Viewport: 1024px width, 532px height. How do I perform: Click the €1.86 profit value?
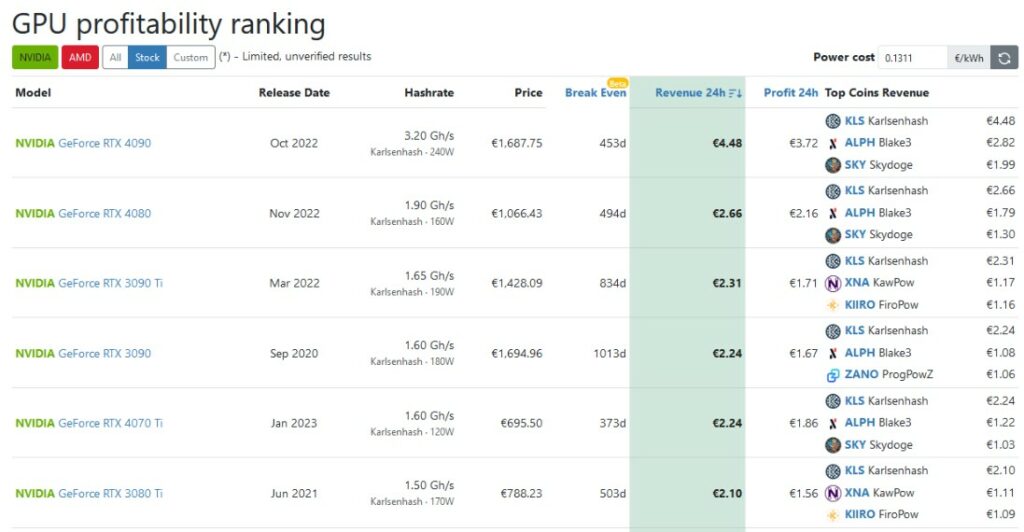[x=803, y=423]
